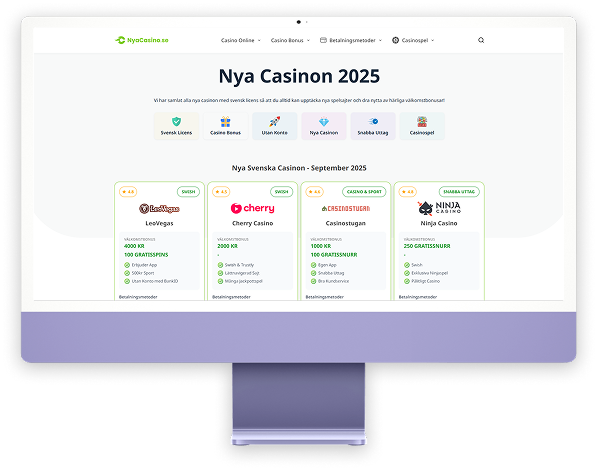597x470 pixels.
Task: Click the SWISH tag on Cherry Casino card
Action: 282,192
